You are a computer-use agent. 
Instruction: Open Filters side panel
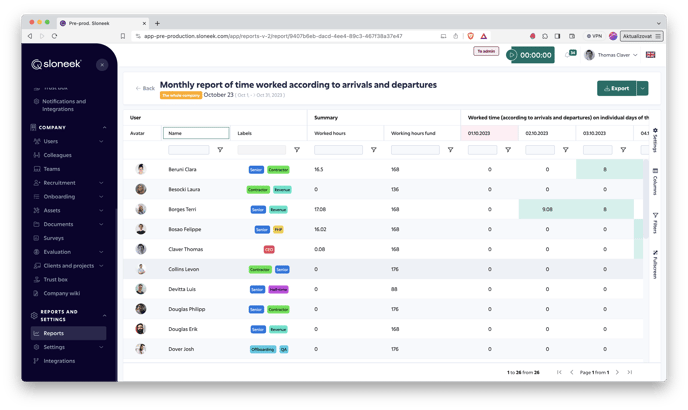(x=655, y=223)
